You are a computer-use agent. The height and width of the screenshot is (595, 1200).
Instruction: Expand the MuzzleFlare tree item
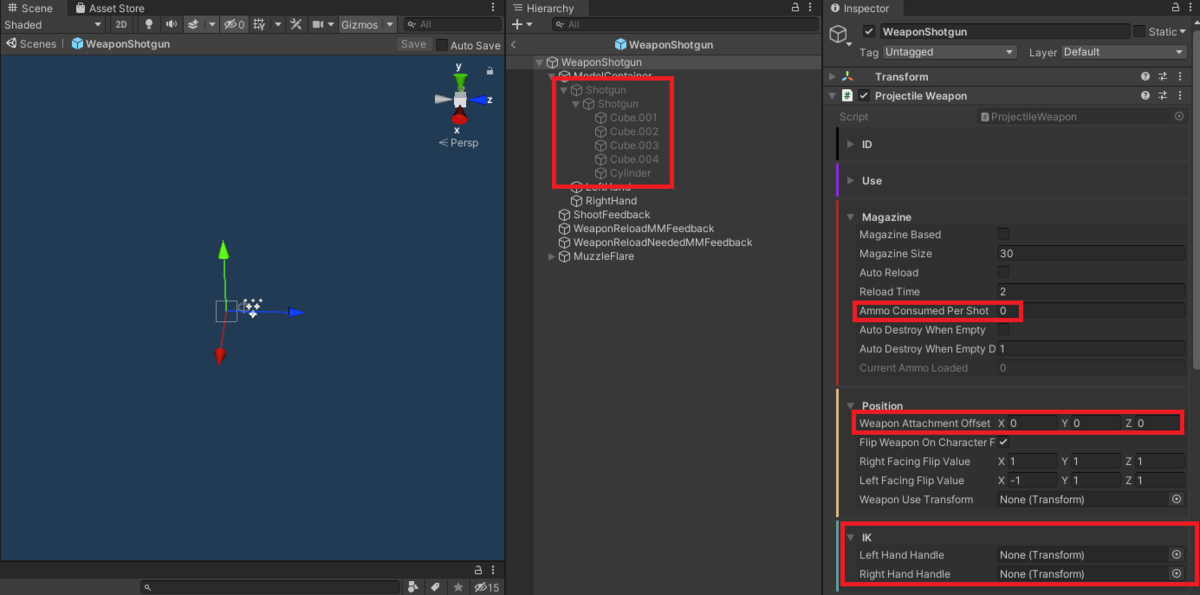[x=551, y=257]
